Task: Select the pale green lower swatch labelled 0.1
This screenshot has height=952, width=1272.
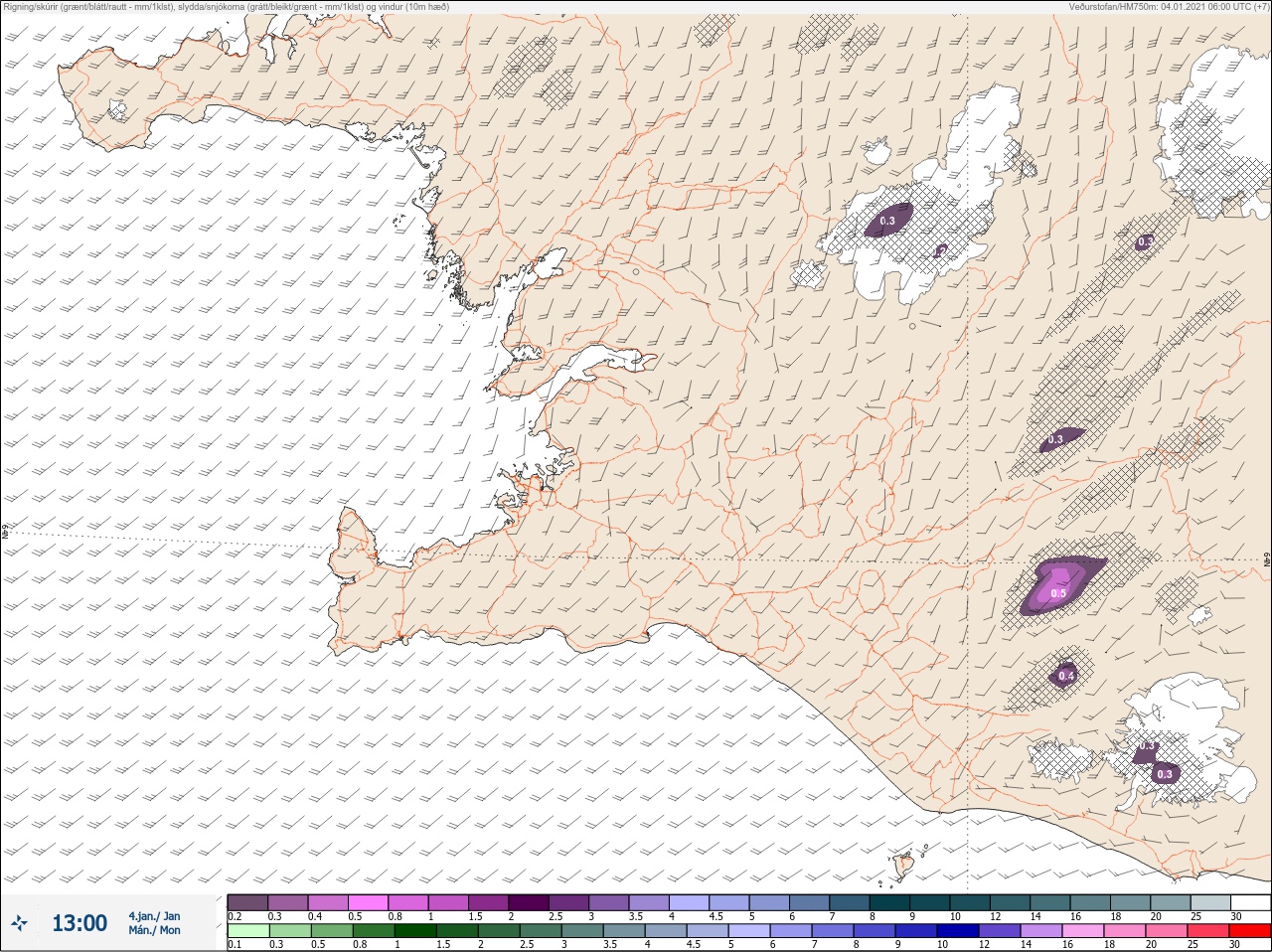Action: point(247,931)
